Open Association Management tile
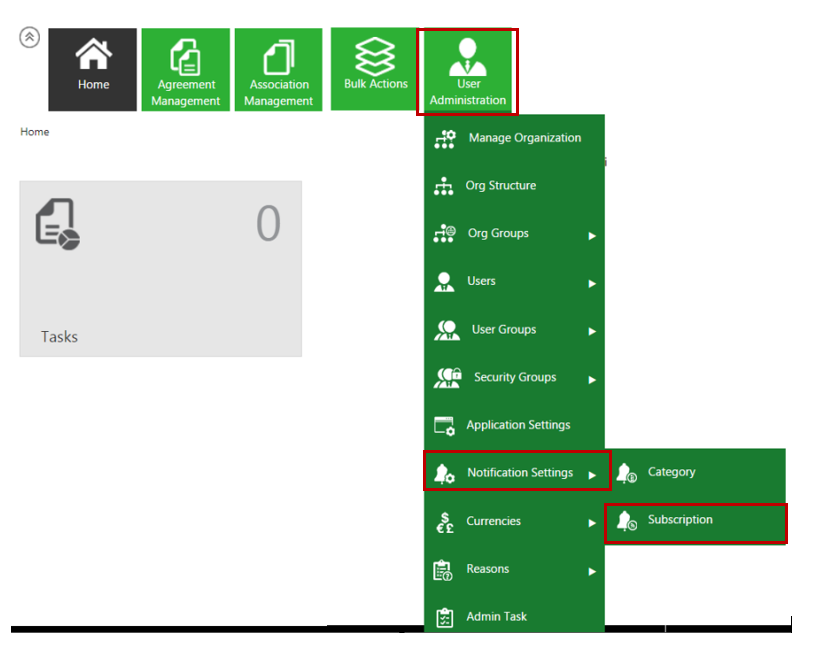Viewport: 816px width, 662px height. click(x=279, y=69)
